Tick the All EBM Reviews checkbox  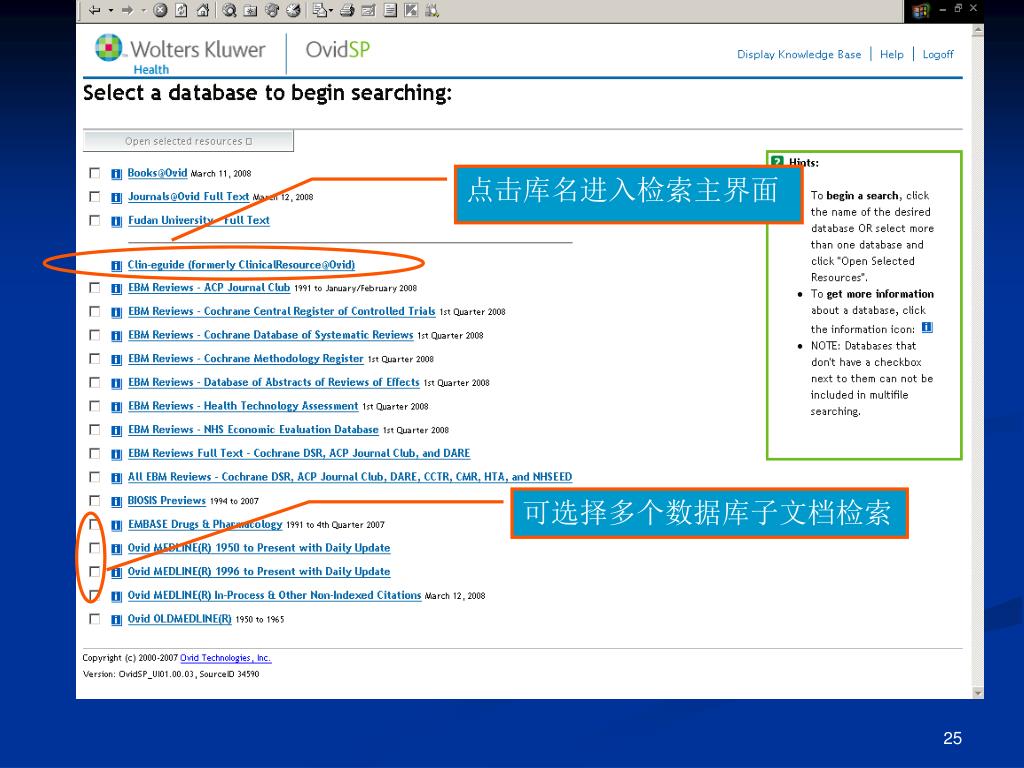tap(95, 477)
